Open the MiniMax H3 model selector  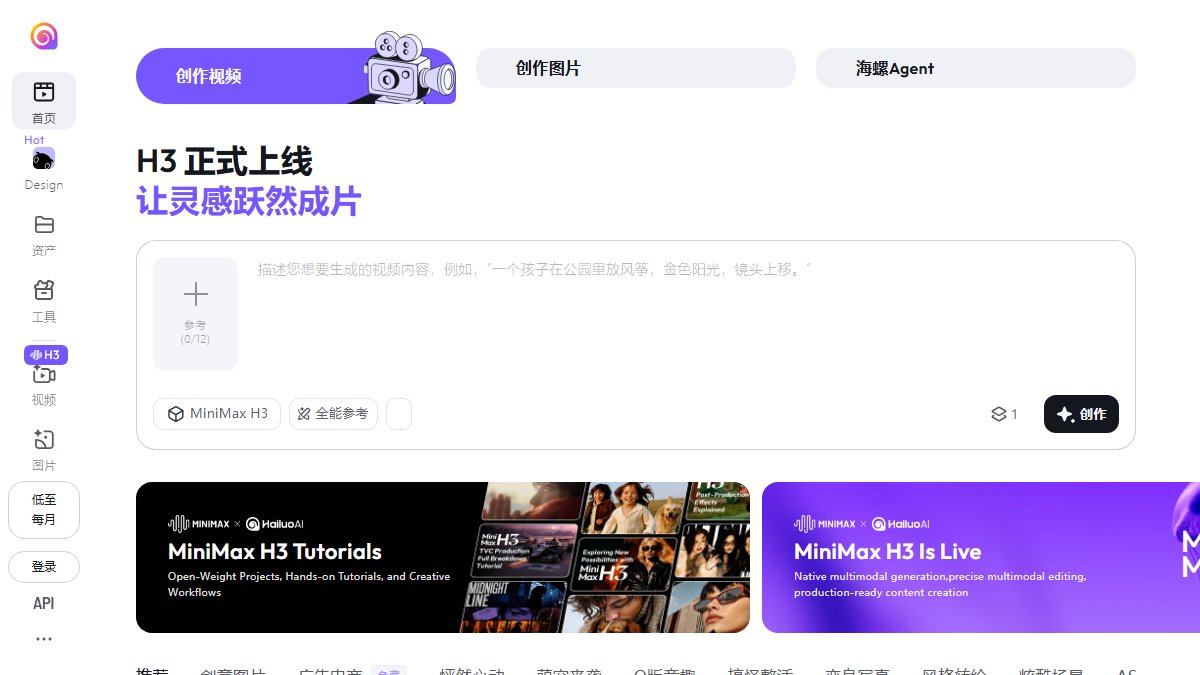coord(218,414)
